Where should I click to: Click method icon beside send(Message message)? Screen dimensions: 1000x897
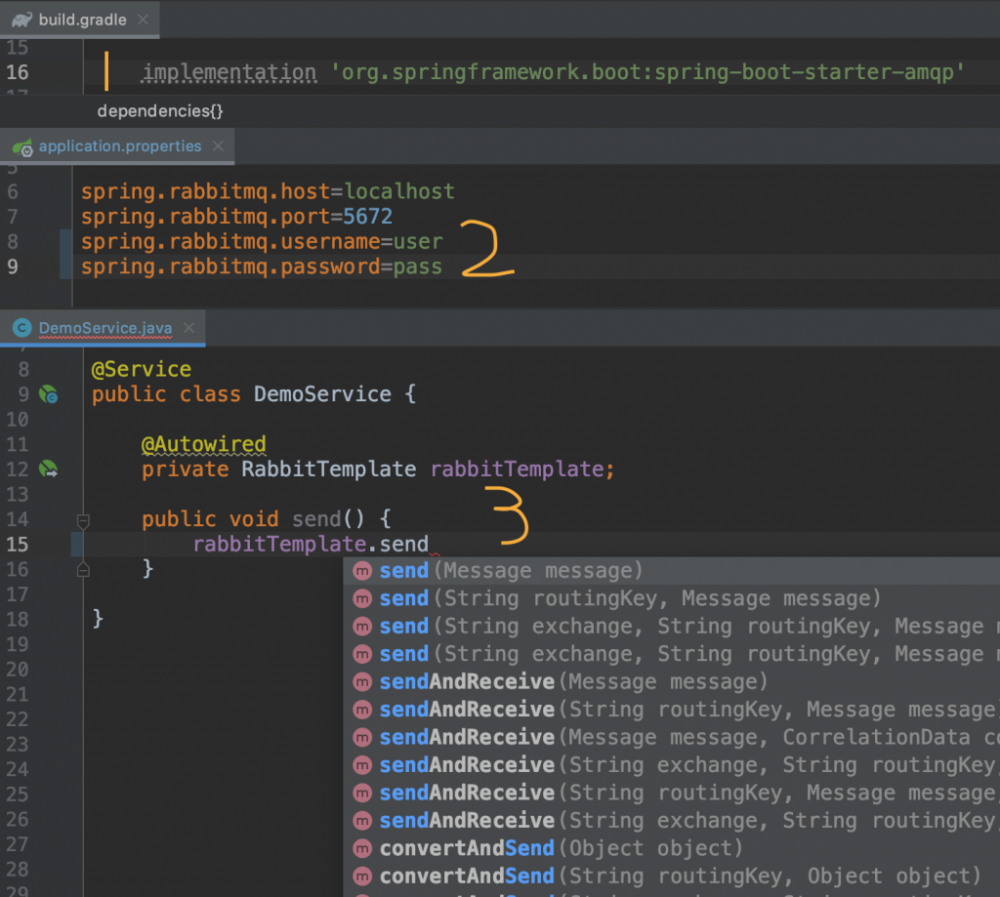(362, 570)
